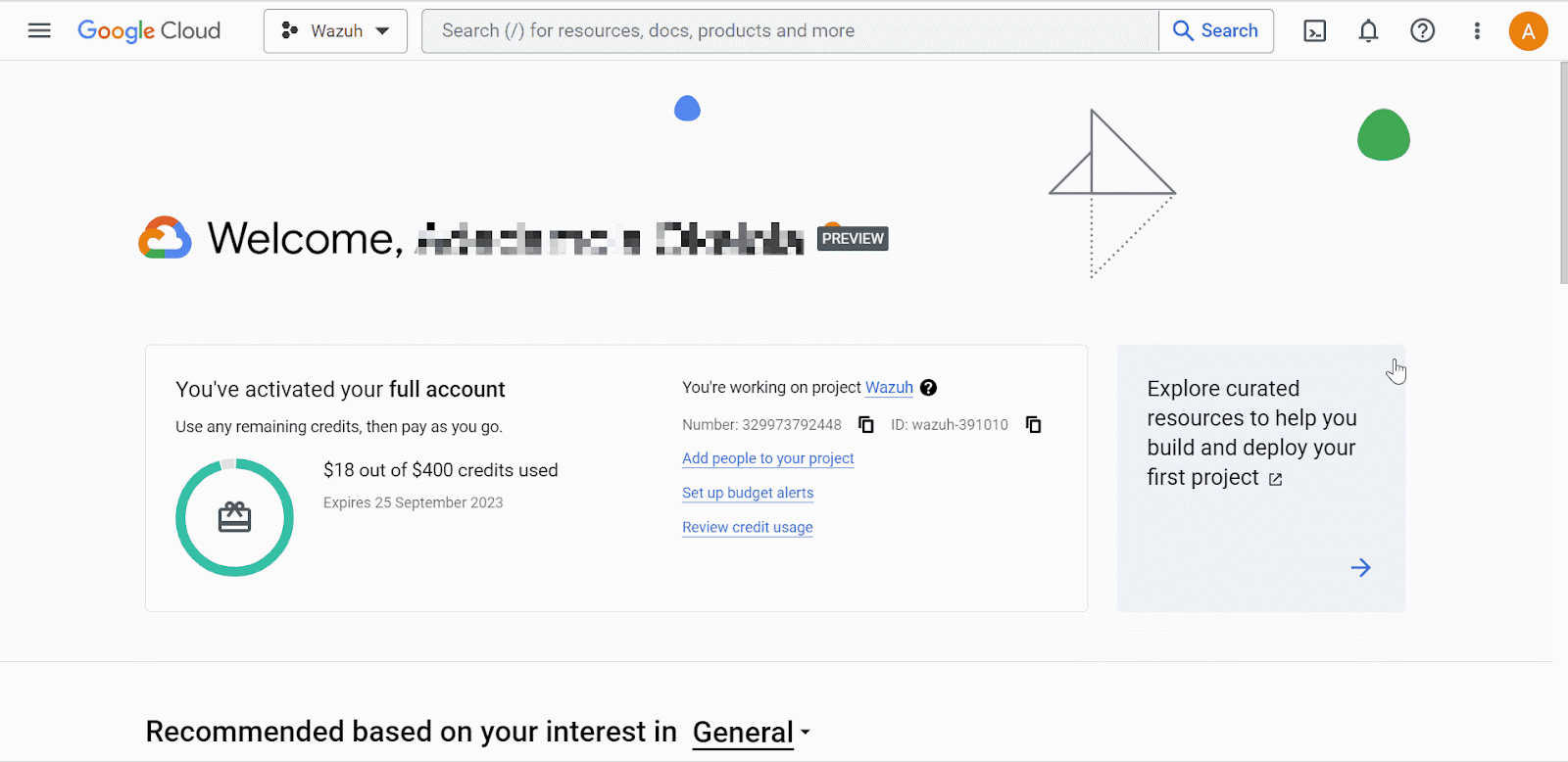
Task: Open the Wazuh project selector dropdown
Action: pos(335,31)
